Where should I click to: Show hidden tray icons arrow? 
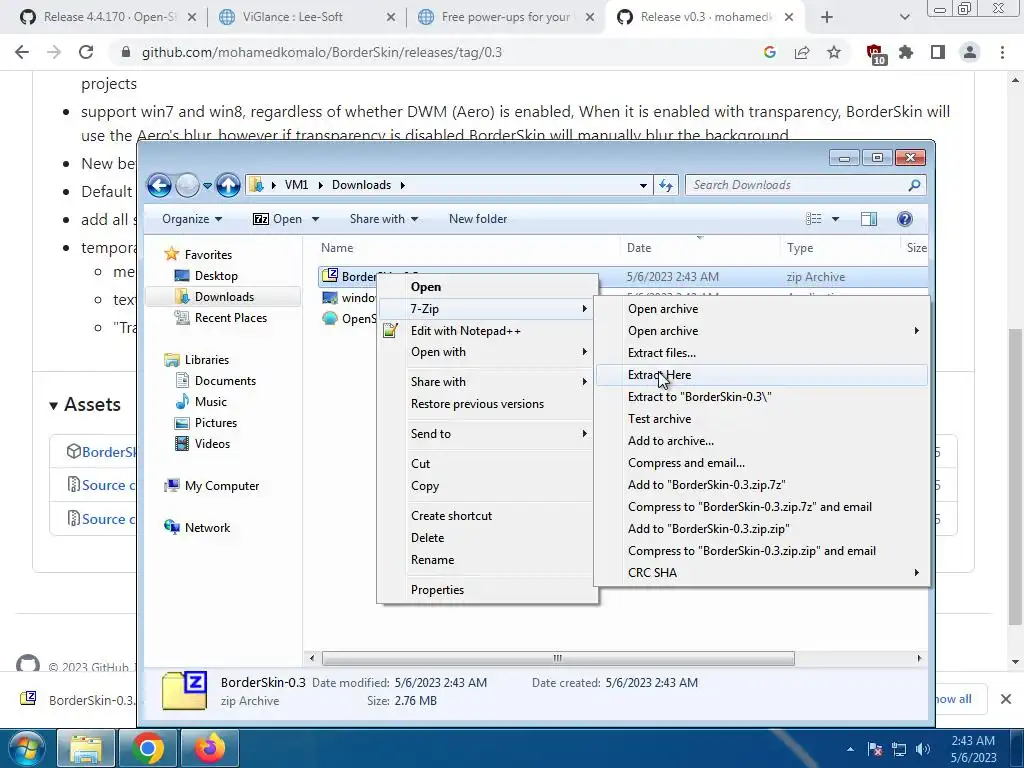(x=850, y=749)
